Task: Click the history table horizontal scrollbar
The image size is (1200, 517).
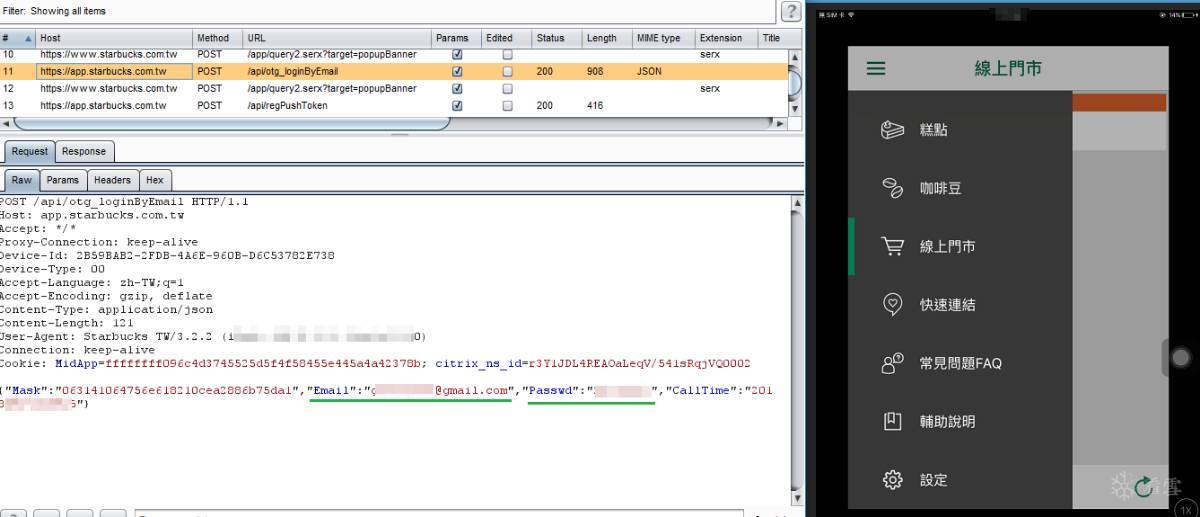Action: click(231, 123)
